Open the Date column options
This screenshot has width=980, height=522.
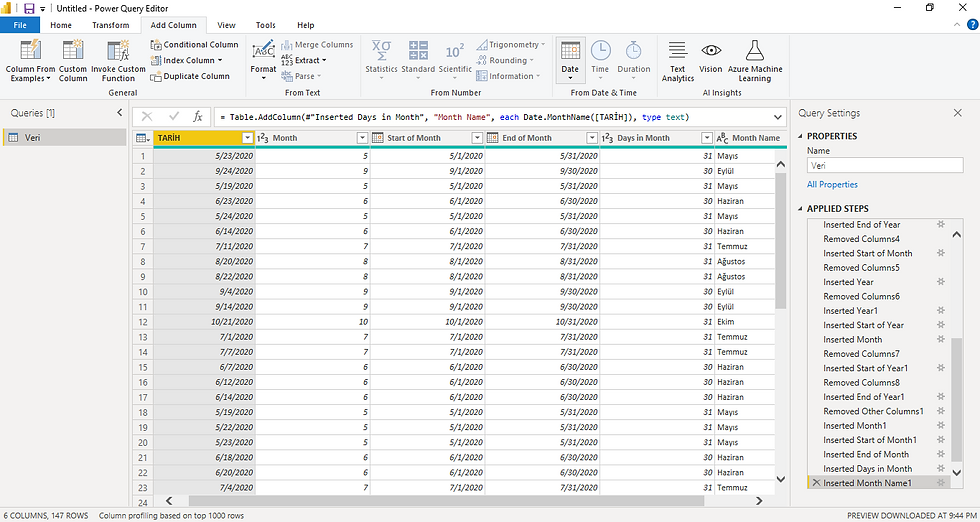[x=570, y=60]
